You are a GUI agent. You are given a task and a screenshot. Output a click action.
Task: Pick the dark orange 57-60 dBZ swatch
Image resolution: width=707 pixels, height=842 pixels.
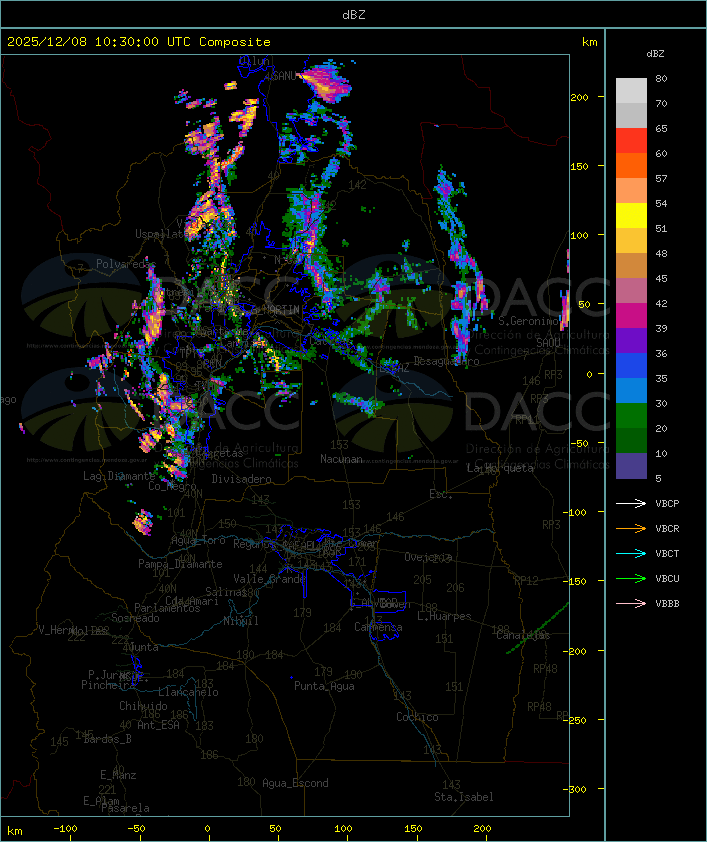pos(631,165)
